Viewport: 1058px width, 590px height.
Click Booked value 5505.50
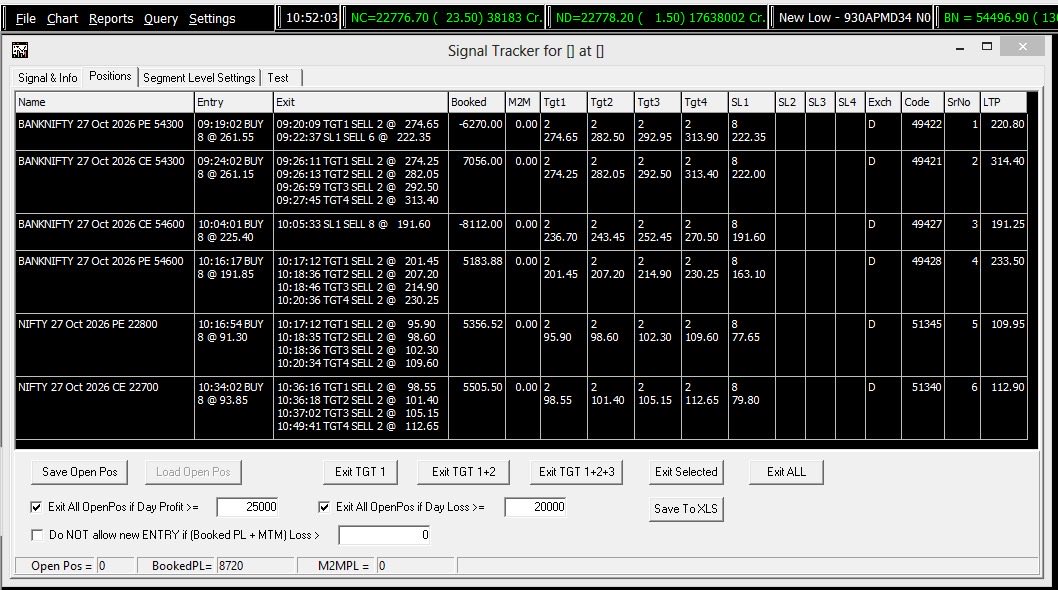(482, 387)
